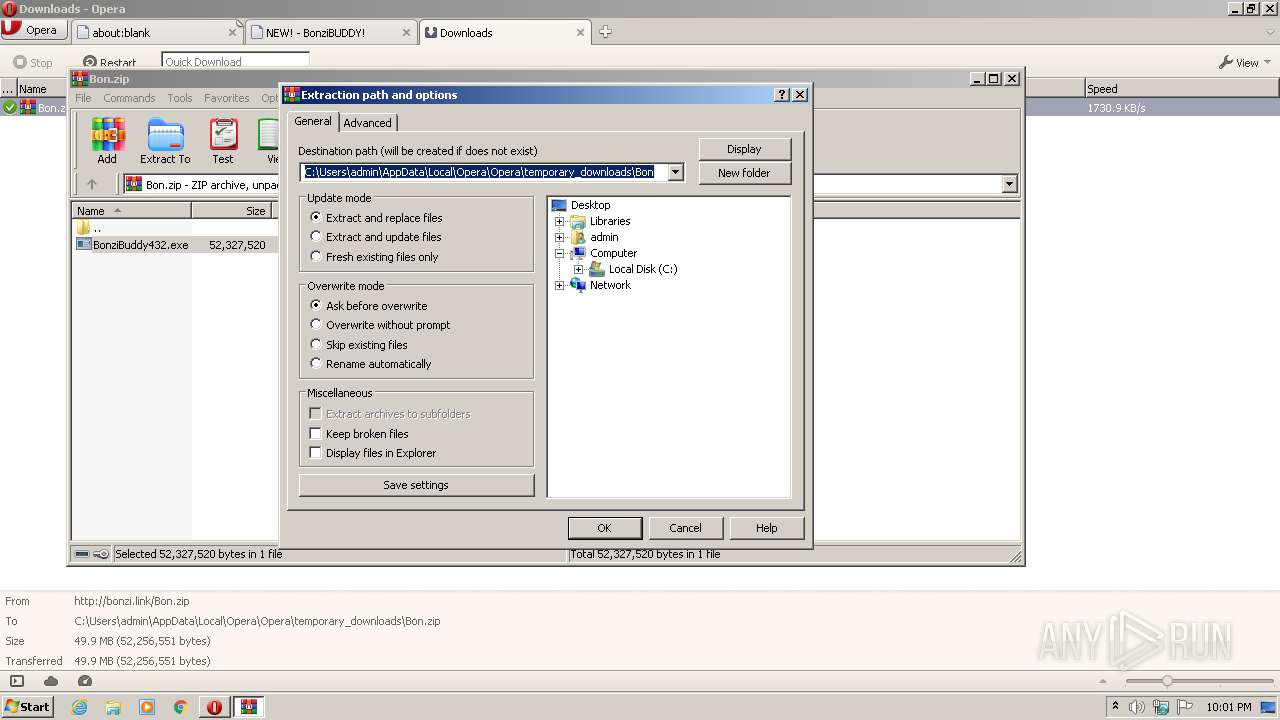Choose Rename automatically mode
This screenshot has height=720, width=1280.
(x=371, y=364)
